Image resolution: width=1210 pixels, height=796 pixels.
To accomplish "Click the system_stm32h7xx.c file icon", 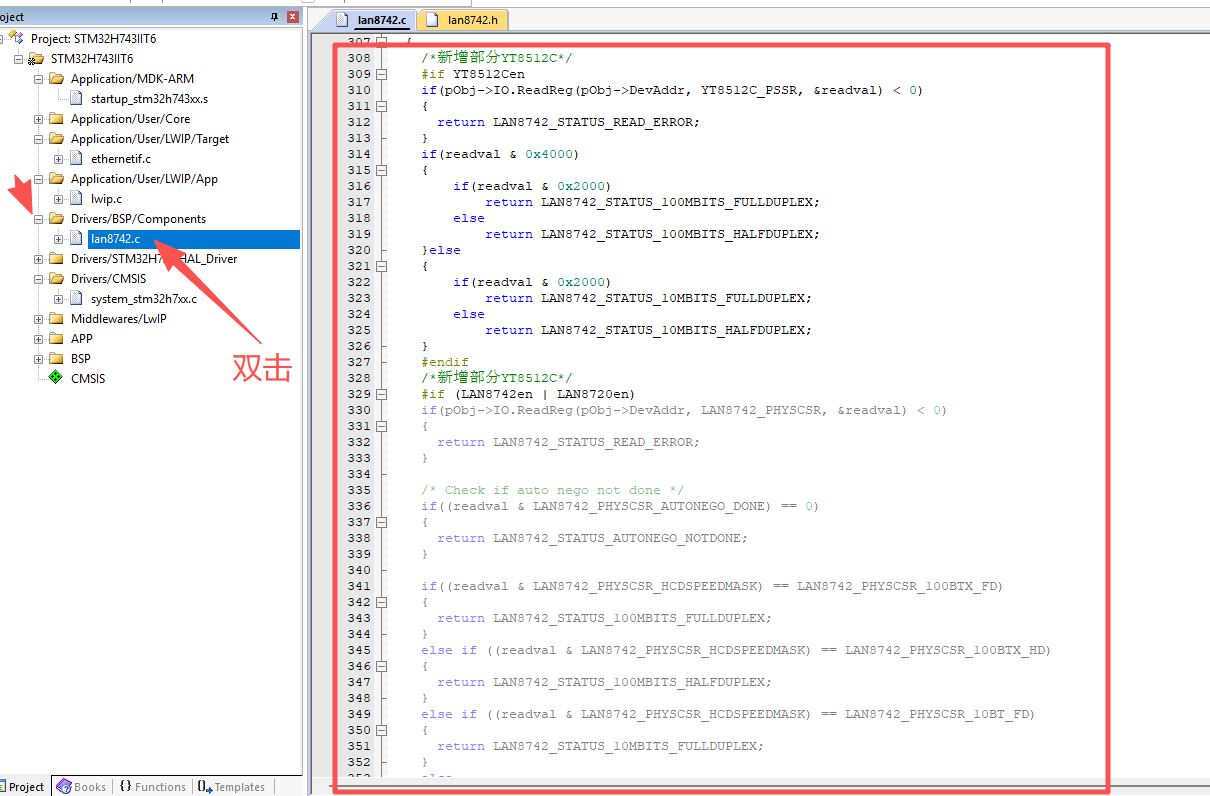I will pos(77,299).
